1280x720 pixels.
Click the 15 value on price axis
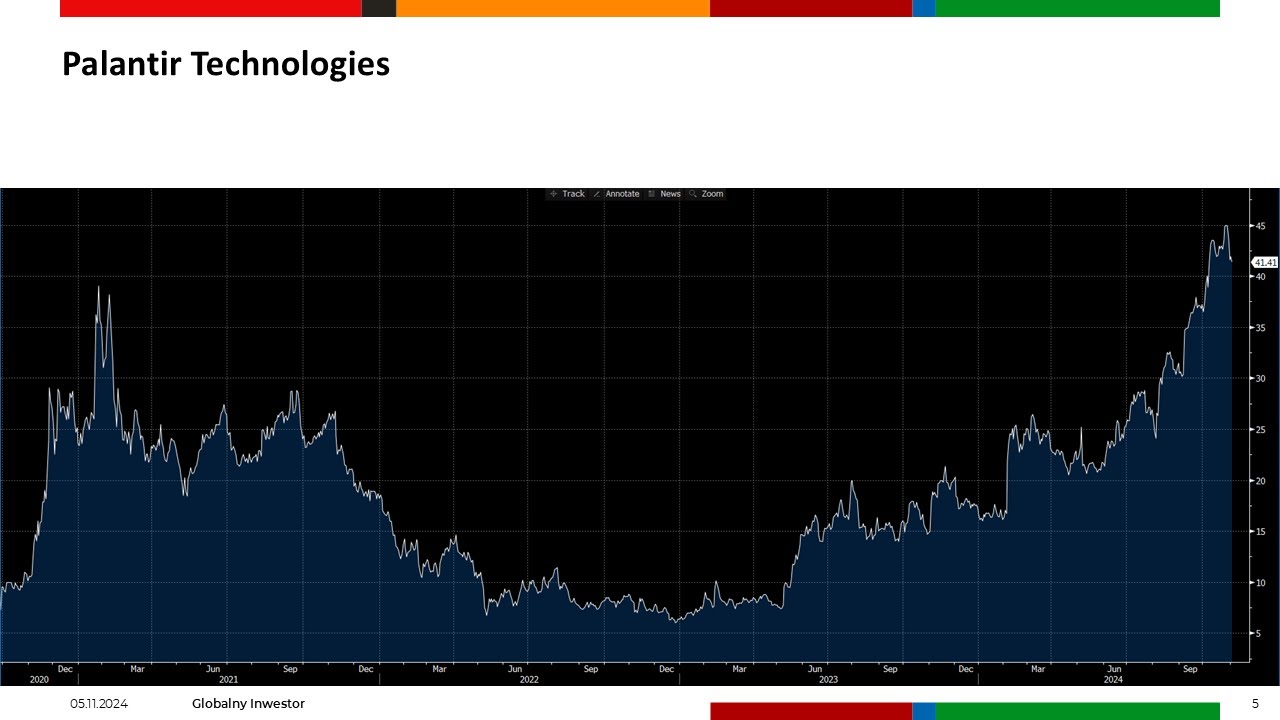point(1261,532)
